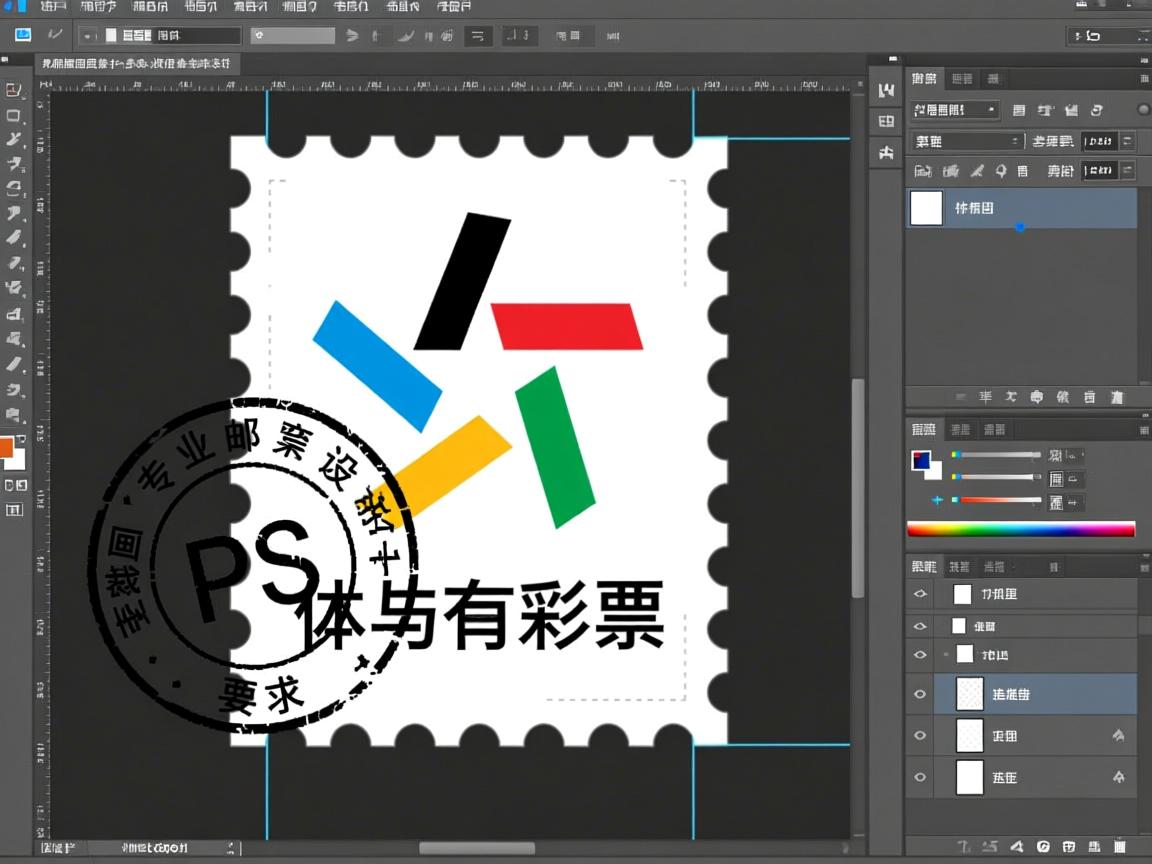
Task: Hide the bottom layer using its eye icon
Action: [920, 777]
